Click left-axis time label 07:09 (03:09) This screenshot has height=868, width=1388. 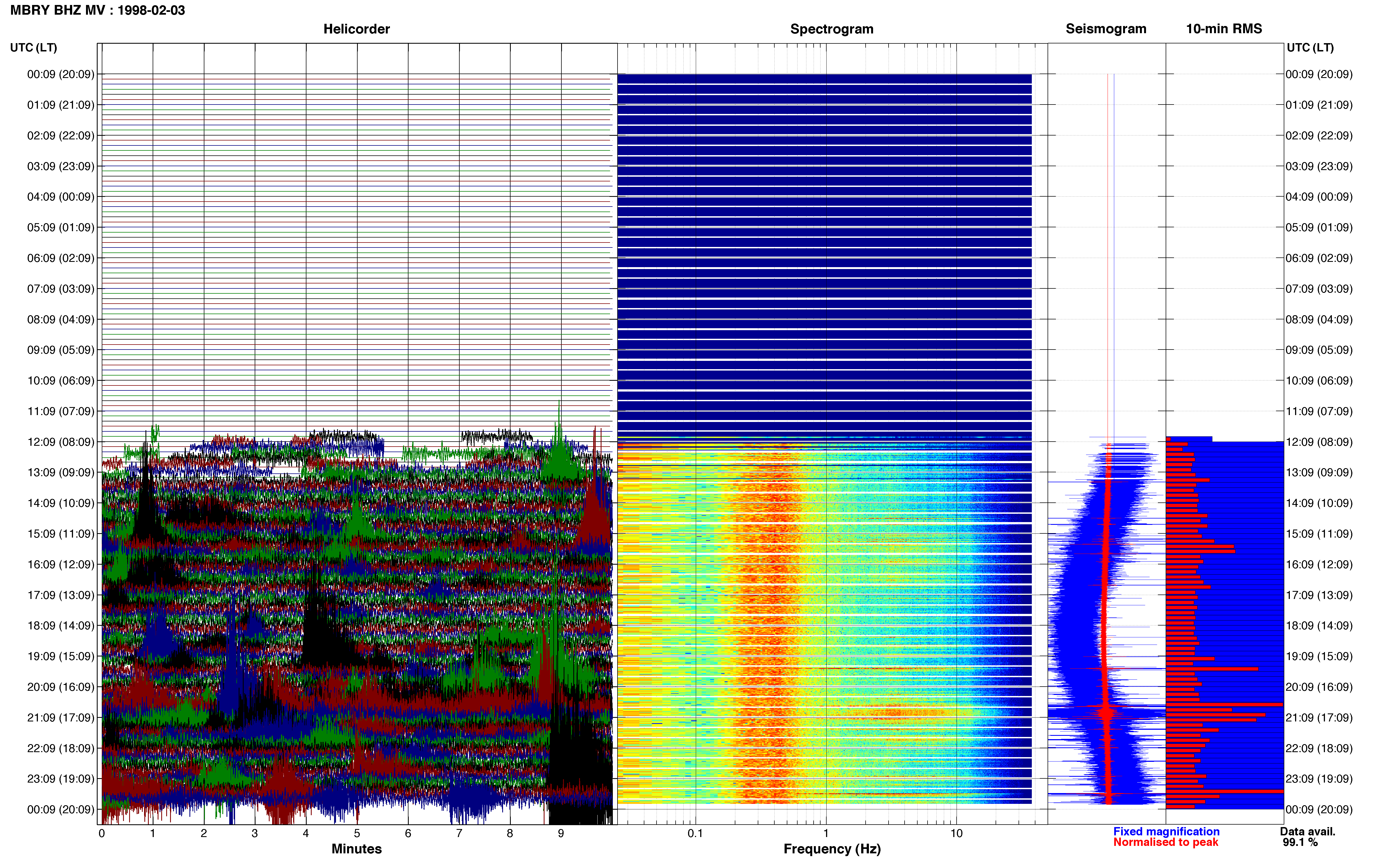(x=61, y=289)
